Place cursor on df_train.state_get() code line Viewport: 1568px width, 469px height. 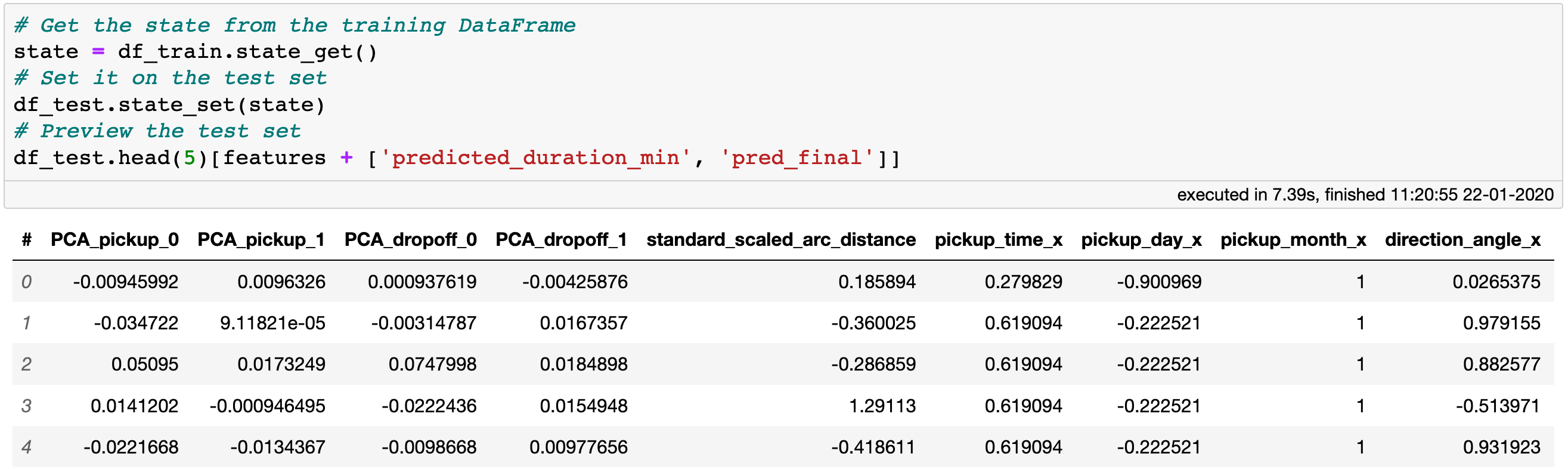[x=195, y=52]
